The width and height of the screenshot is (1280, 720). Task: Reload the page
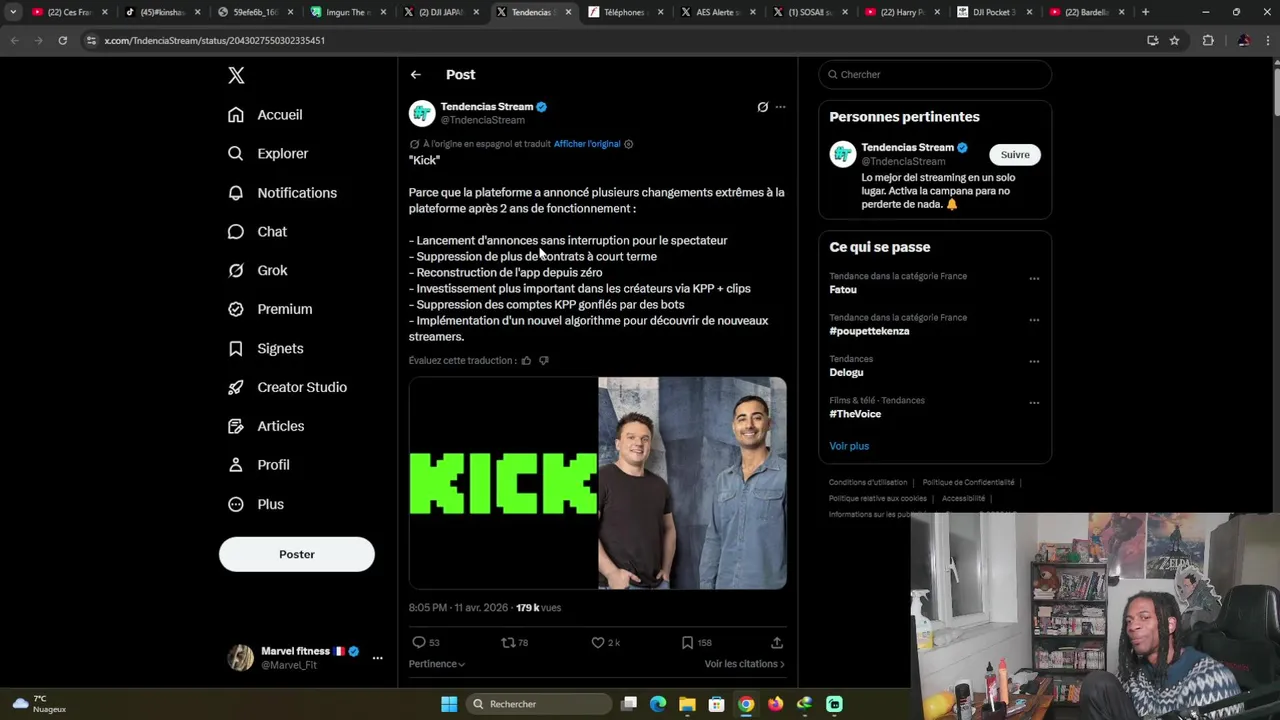(x=62, y=40)
